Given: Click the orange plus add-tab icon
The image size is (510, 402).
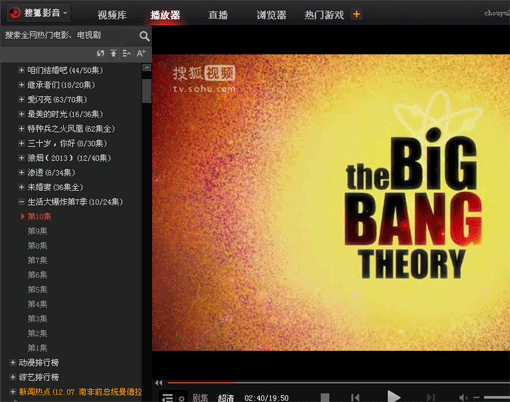Looking at the screenshot, I should [356, 14].
